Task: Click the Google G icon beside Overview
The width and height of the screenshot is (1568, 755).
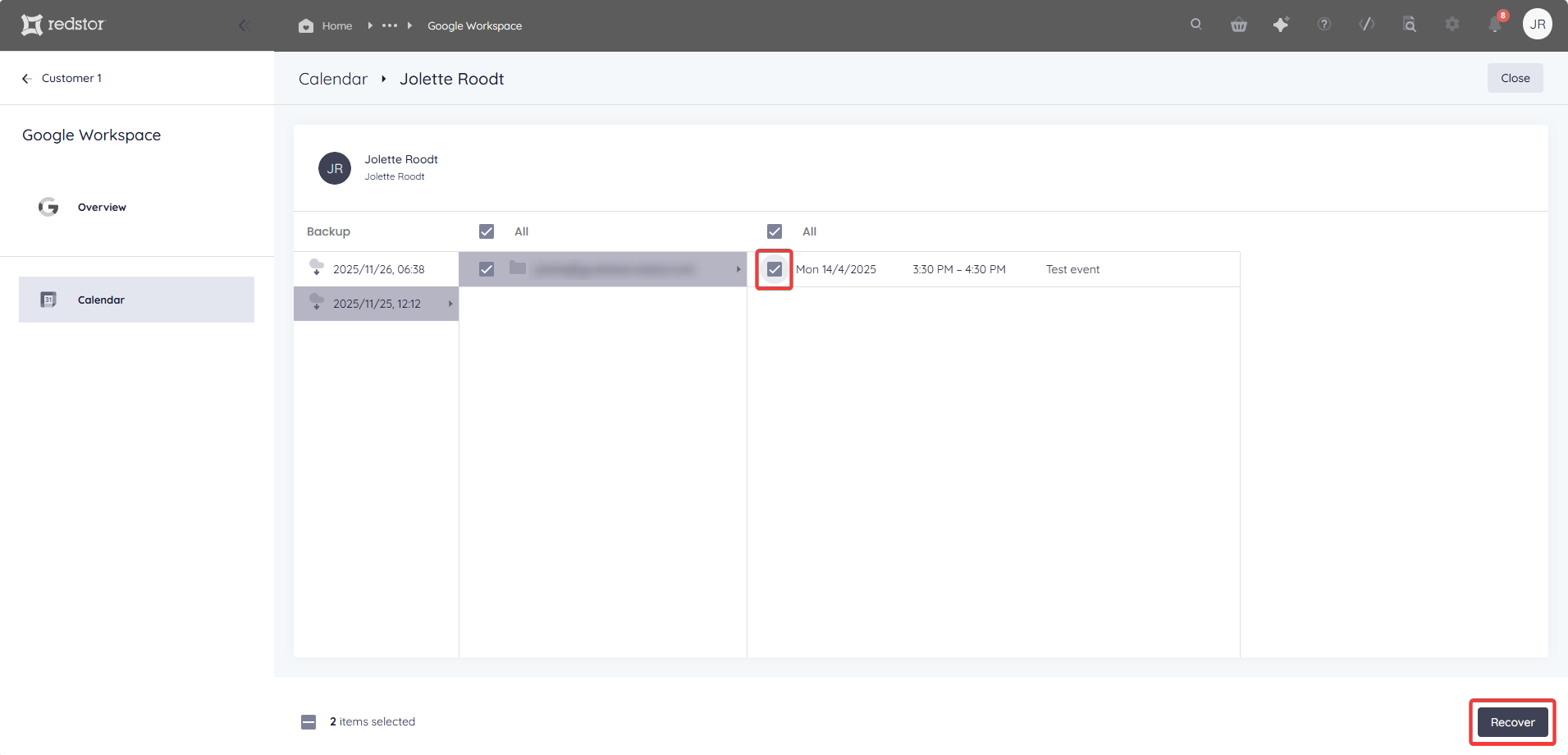Action: pyautogui.click(x=48, y=207)
